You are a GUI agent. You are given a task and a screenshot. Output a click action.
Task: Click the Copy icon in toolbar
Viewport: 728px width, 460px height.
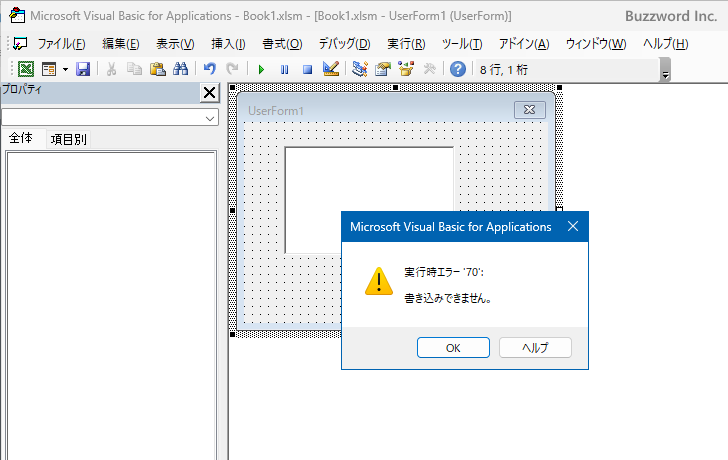[134, 70]
